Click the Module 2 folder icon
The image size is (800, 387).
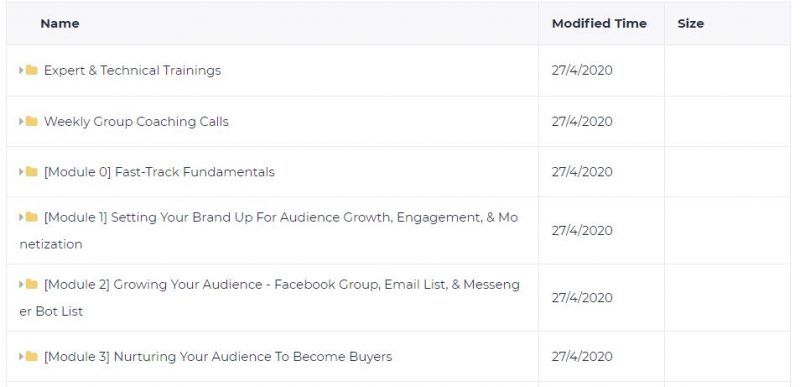click(x=32, y=284)
